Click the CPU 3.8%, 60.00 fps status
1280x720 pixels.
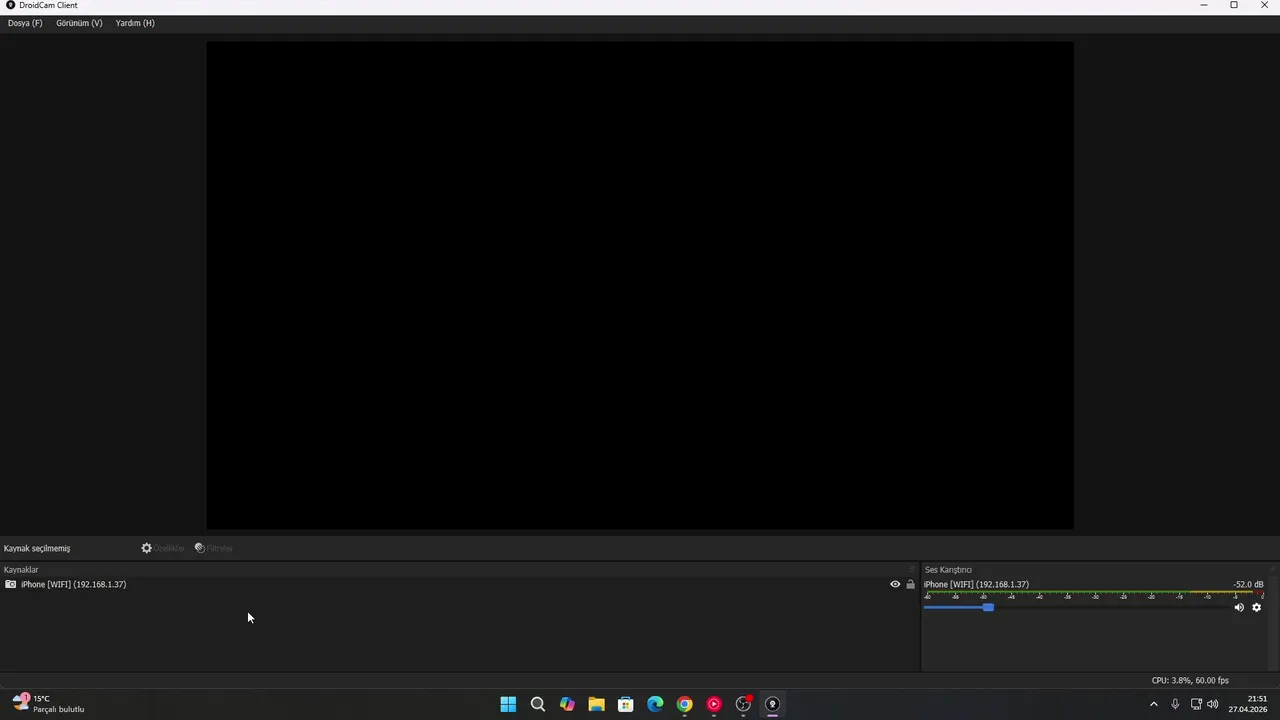pos(1190,680)
